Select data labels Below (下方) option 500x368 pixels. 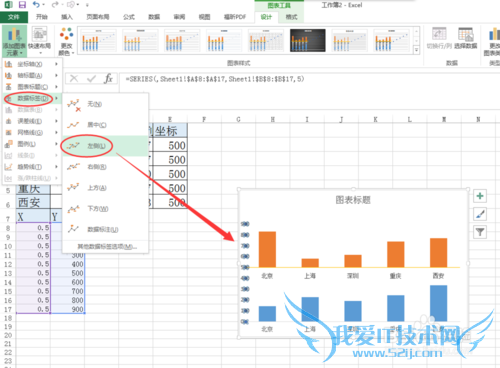pyautogui.click(x=105, y=209)
